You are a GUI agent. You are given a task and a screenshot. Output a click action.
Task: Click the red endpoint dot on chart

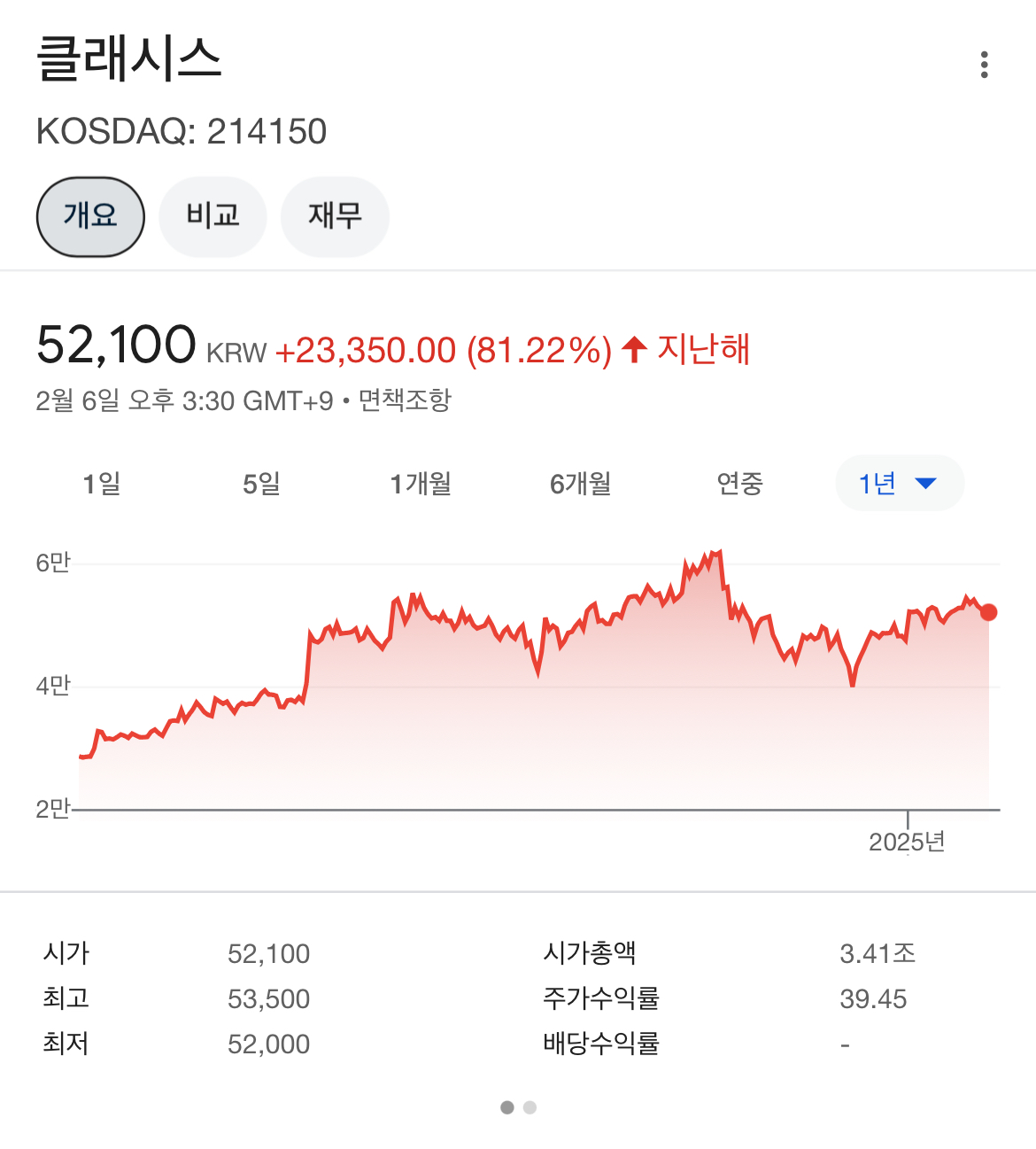pos(989,612)
